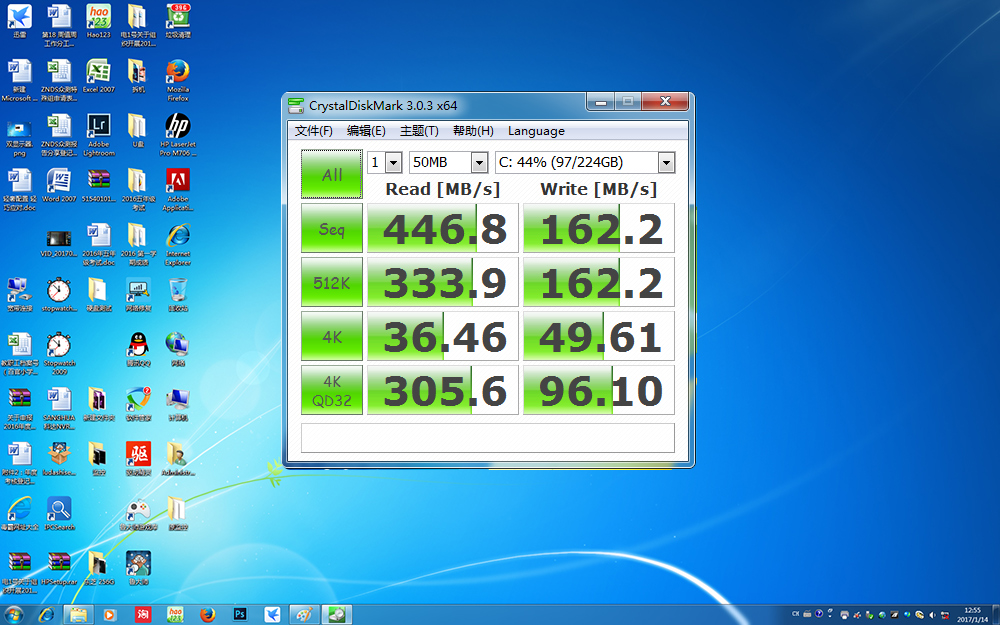This screenshot has width=1000, height=625.
Task: Run the 4K QD32 test
Action: [332, 391]
